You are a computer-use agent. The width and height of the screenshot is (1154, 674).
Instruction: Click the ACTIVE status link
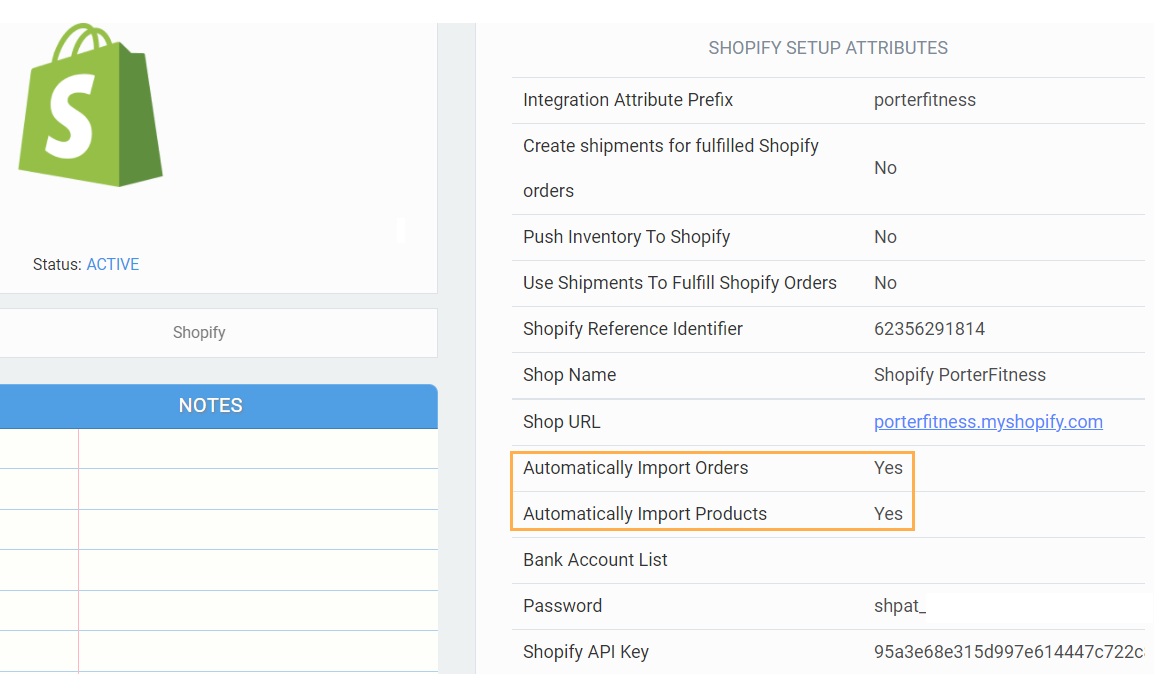[113, 265]
